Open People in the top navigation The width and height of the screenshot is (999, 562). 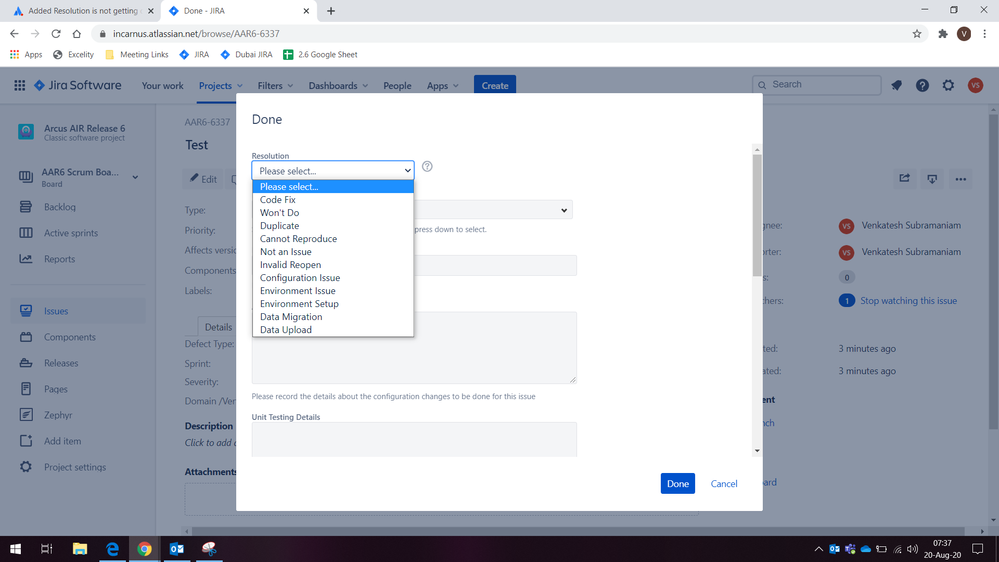pos(397,85)
